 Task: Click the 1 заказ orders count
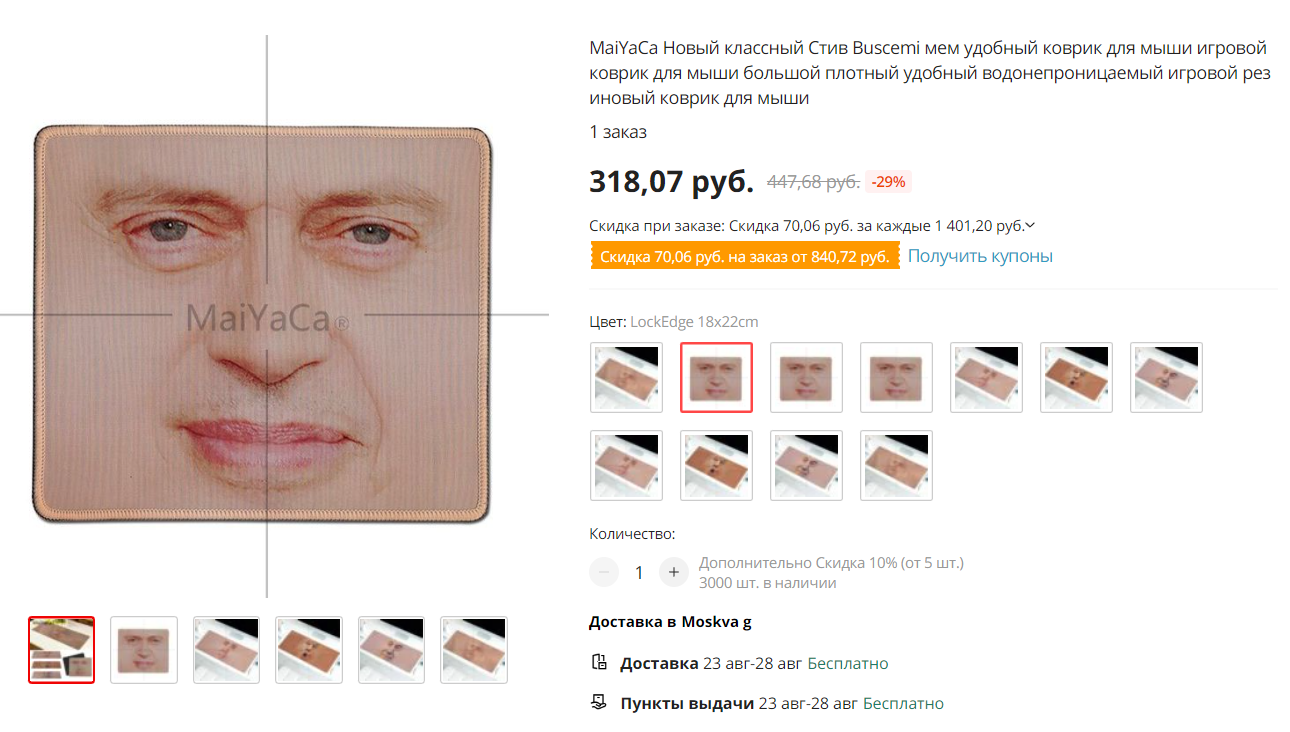(618, 132)
